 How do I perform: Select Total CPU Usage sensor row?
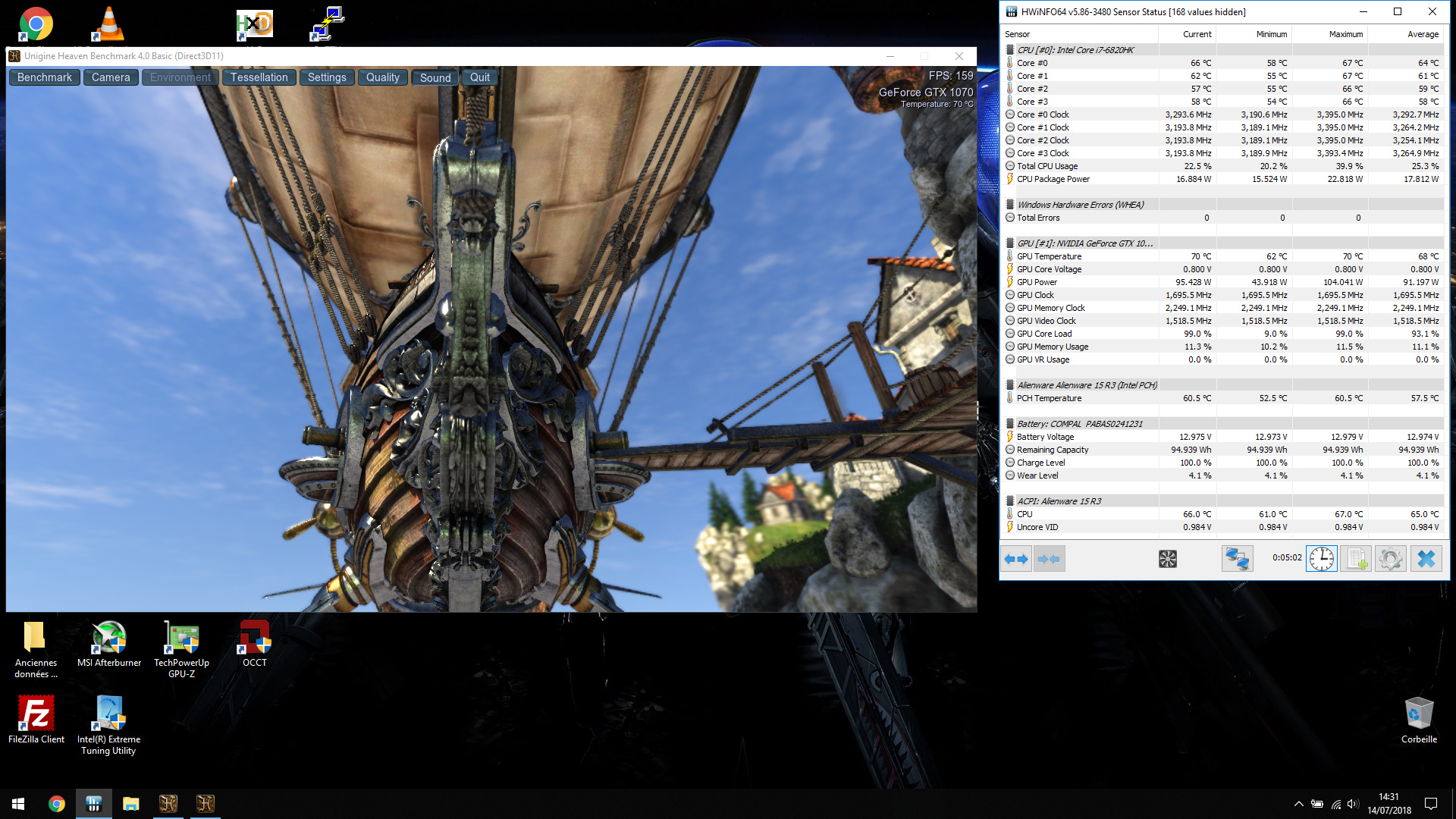1223,166
